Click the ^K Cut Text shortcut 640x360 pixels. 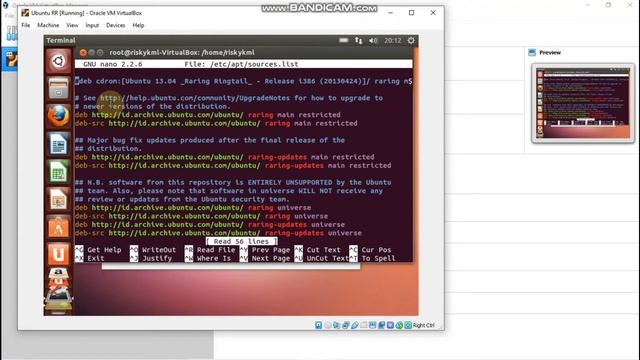[318, 250]
